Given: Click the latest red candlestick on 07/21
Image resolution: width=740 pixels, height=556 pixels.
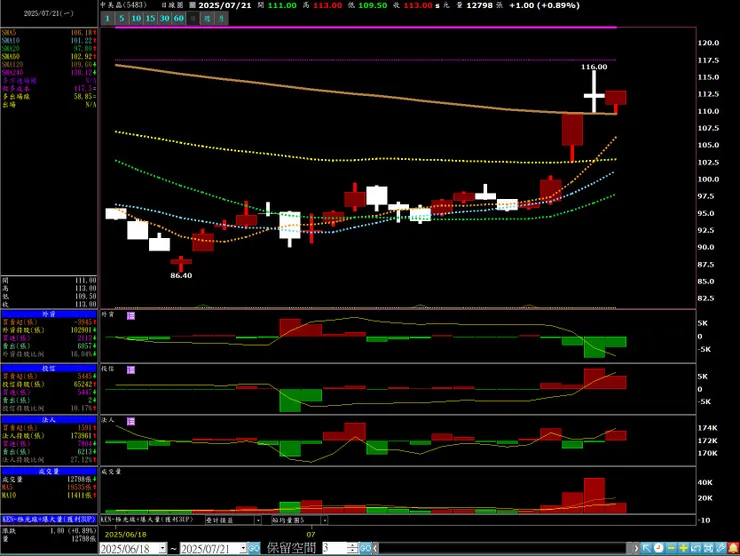Looking at the screenshot, I should [x=615, y=101].
